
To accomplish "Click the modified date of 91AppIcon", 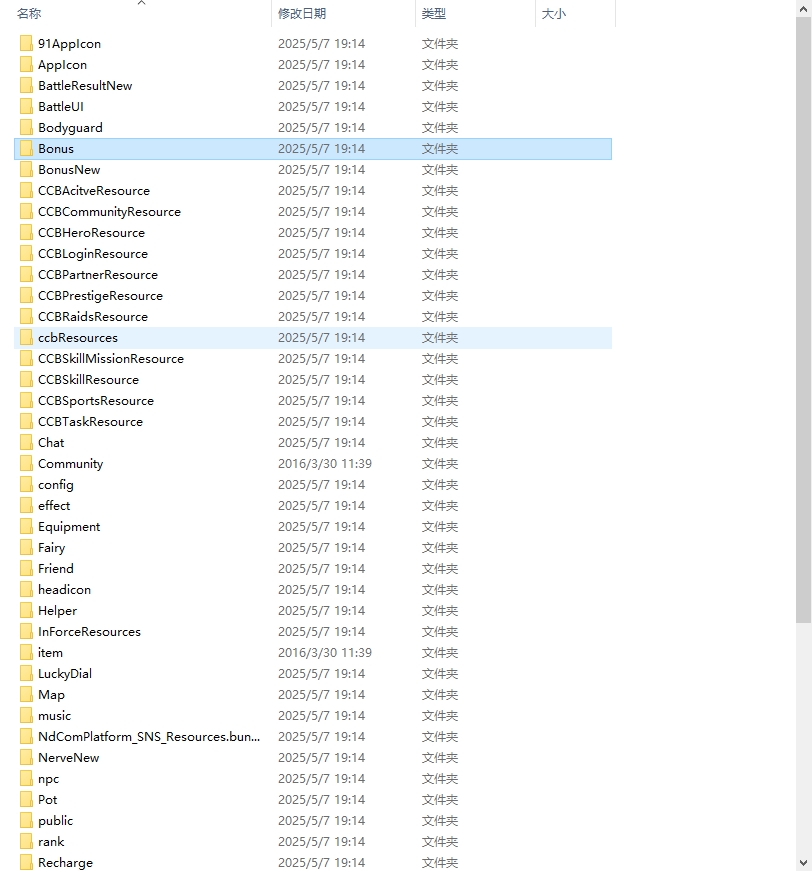I will (322, 43).
